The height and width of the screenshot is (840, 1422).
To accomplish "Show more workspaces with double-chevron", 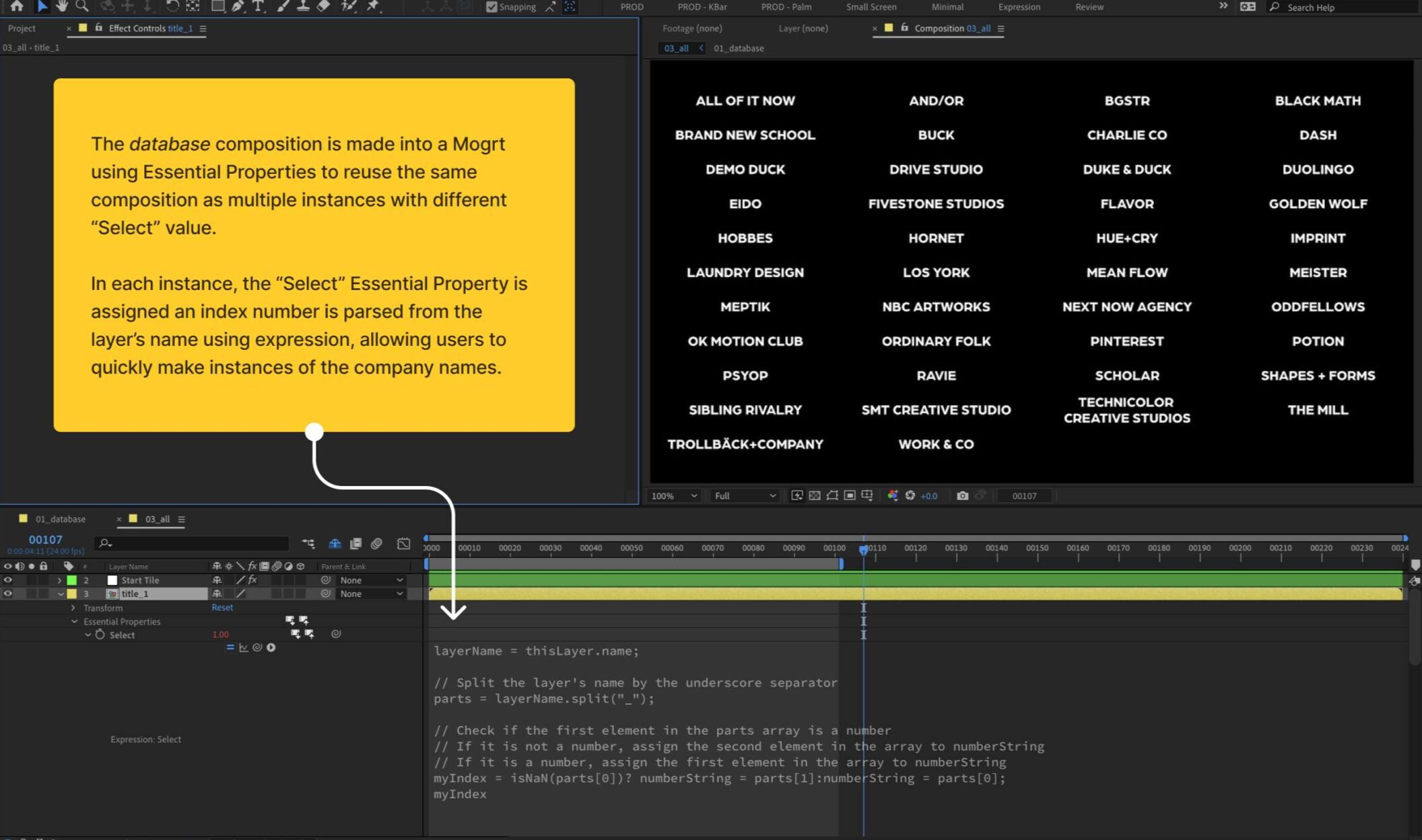I will [x=1223, y=6].
